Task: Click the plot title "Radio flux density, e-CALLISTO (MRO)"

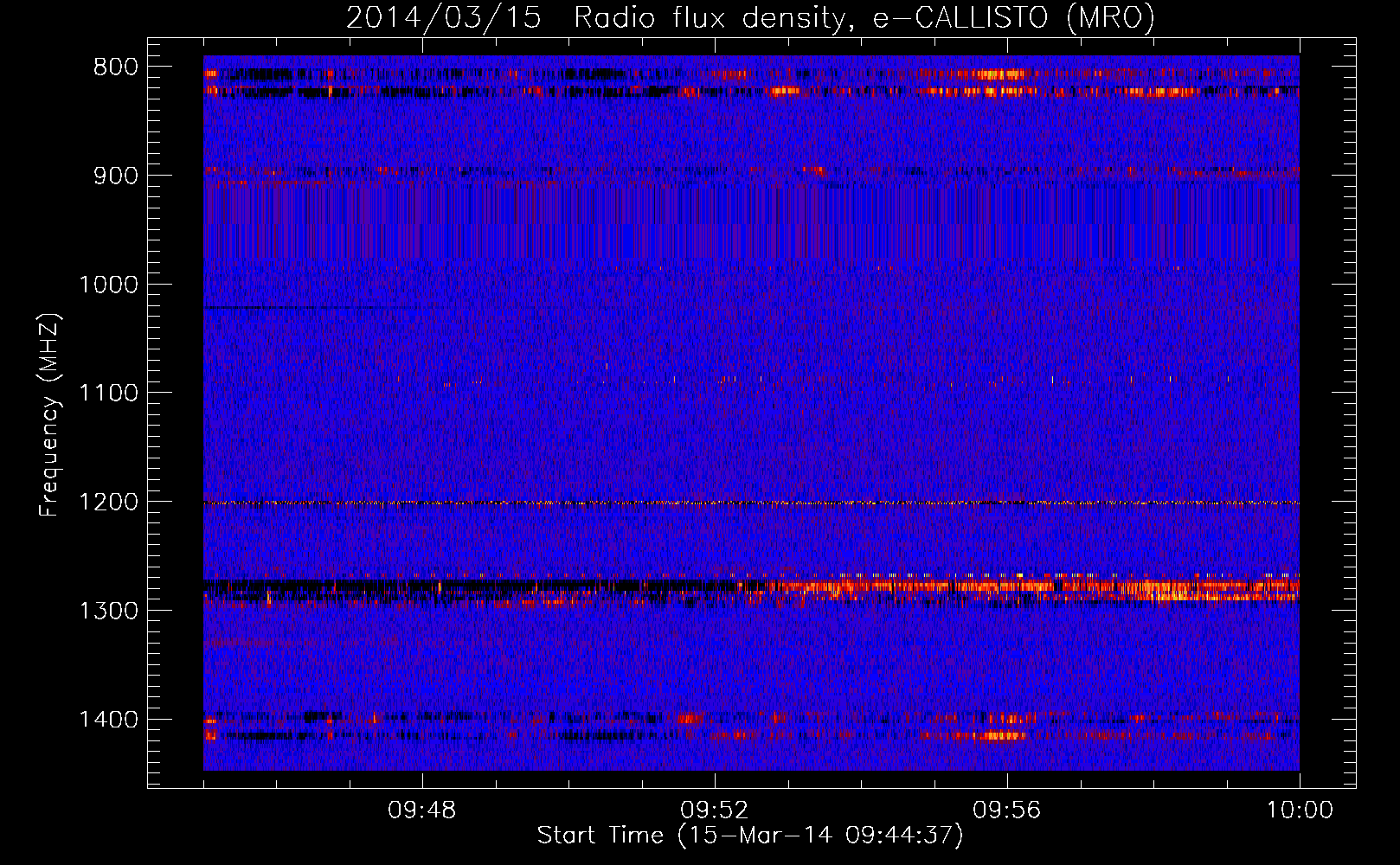Action: 864,17
